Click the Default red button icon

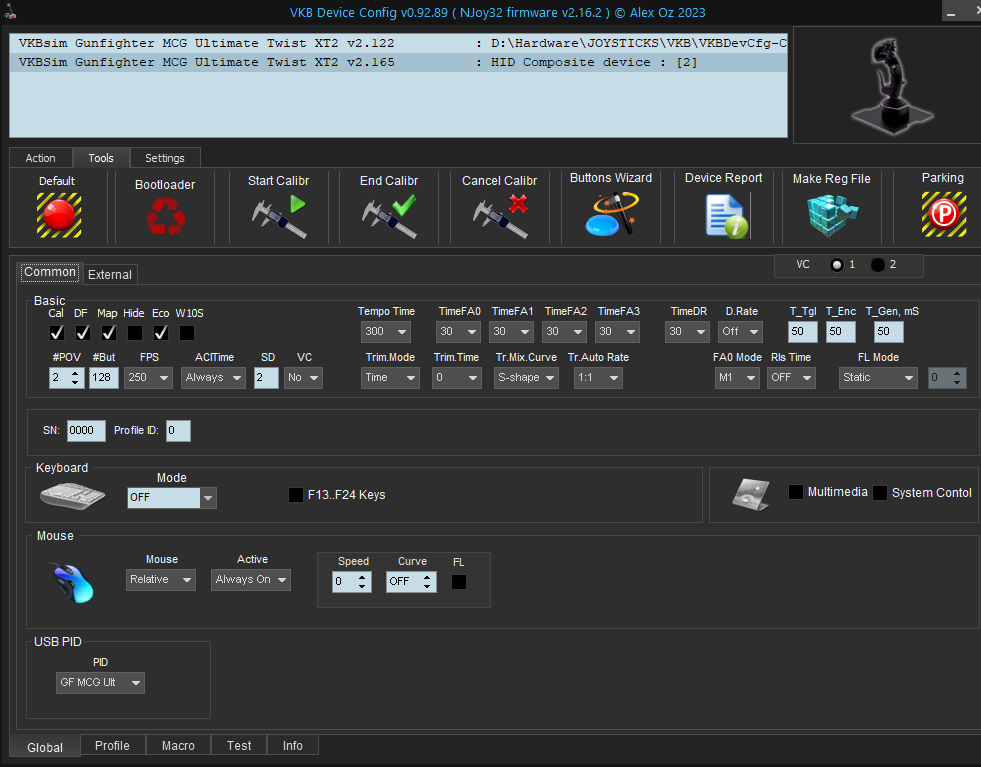pos(59,215)
